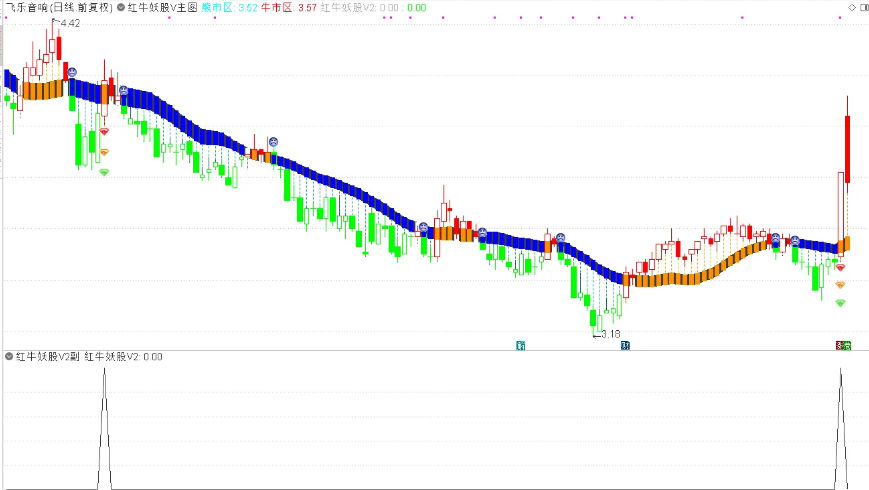Image resolution: width=869 pixels, height=490 pixels.
Task: Click the small square icon beside the top-right diamond
Action: [x=863, y=7]
